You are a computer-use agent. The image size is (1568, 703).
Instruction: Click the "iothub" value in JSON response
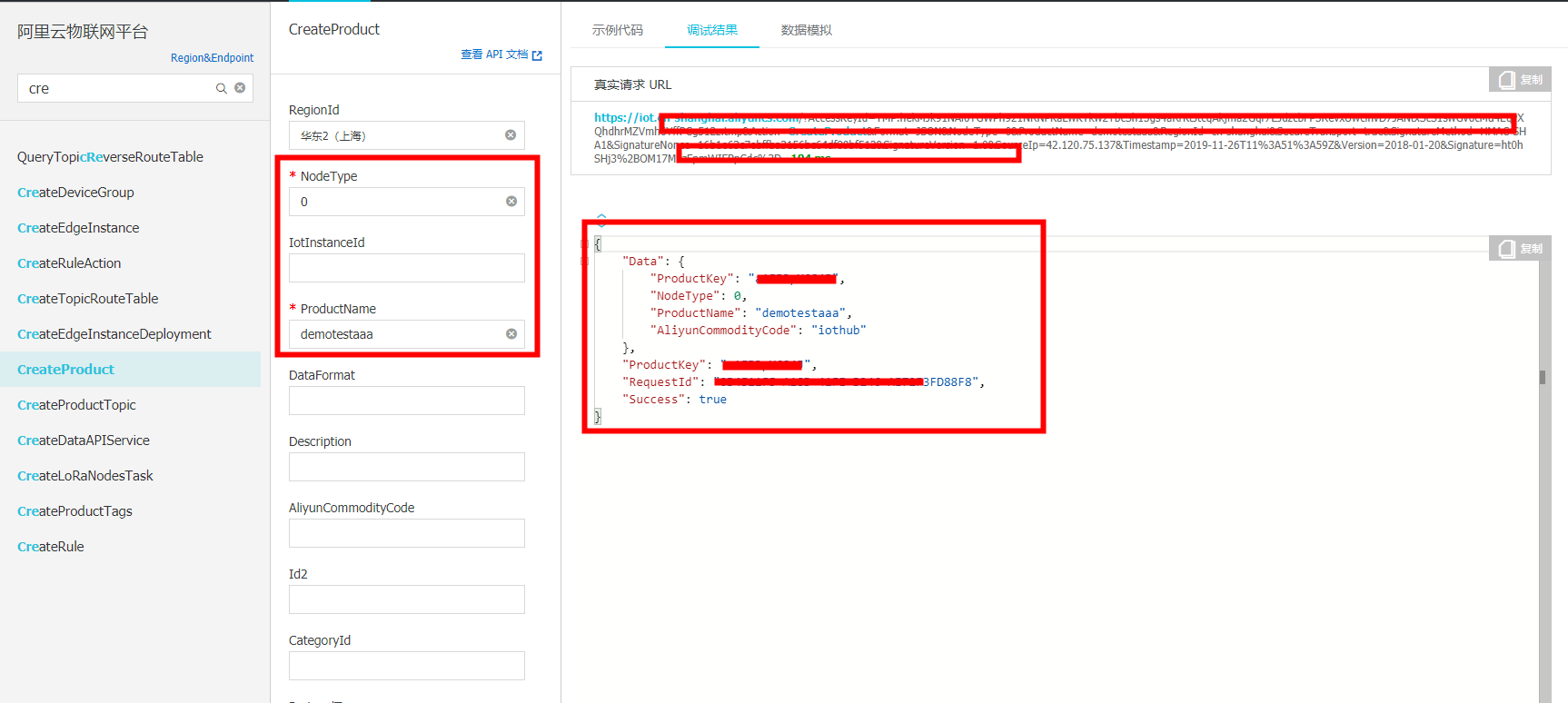tap(839, 331)
